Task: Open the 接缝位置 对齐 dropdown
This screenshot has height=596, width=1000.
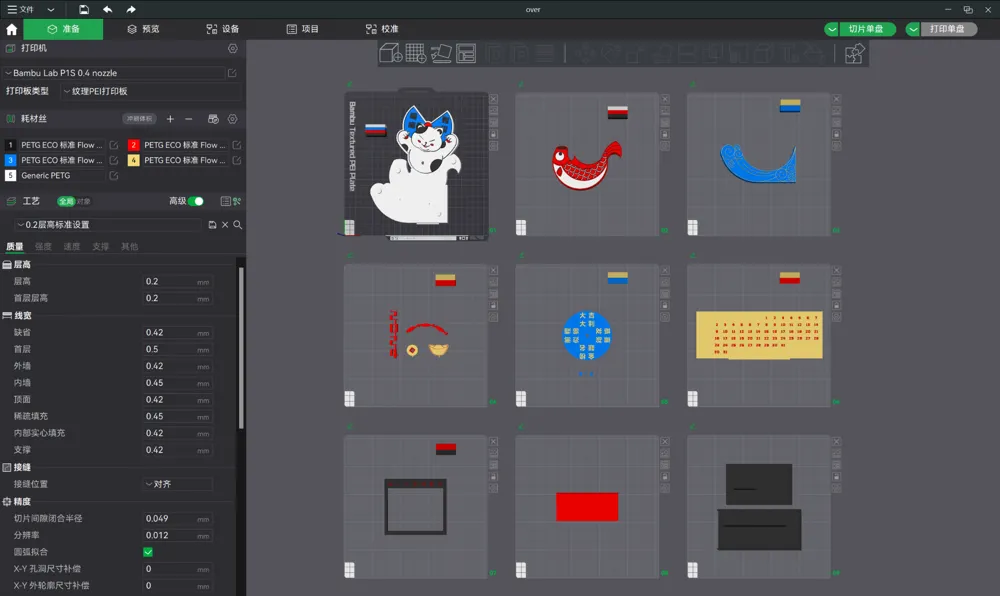Action: coord(177,484)
